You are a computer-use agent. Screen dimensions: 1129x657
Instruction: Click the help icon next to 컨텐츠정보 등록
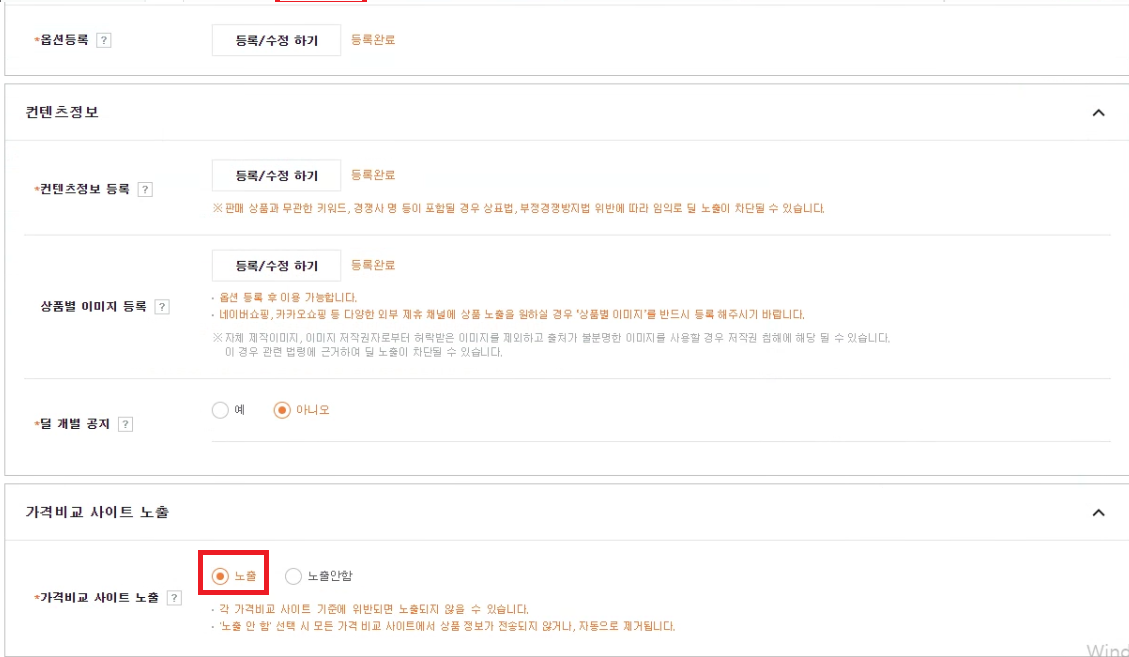(145, 189)
